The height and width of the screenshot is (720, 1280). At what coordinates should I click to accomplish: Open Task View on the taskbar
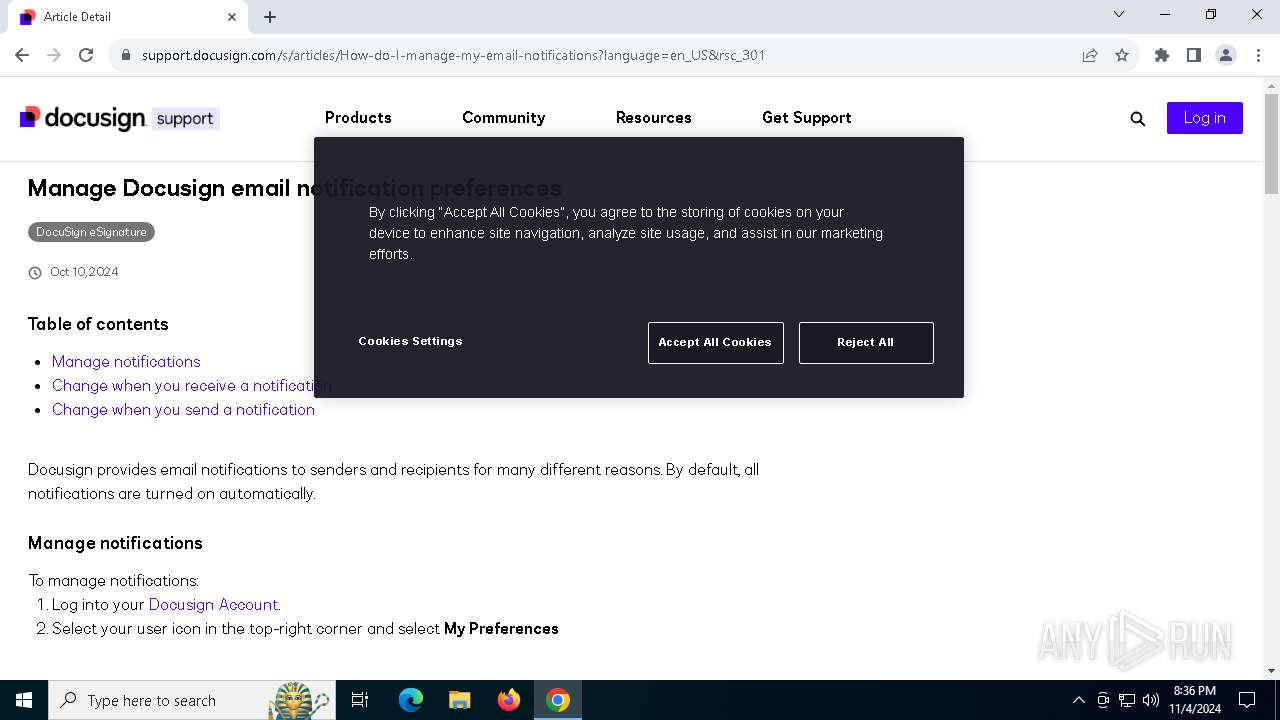pyautogui.click(x=360, y=700)
